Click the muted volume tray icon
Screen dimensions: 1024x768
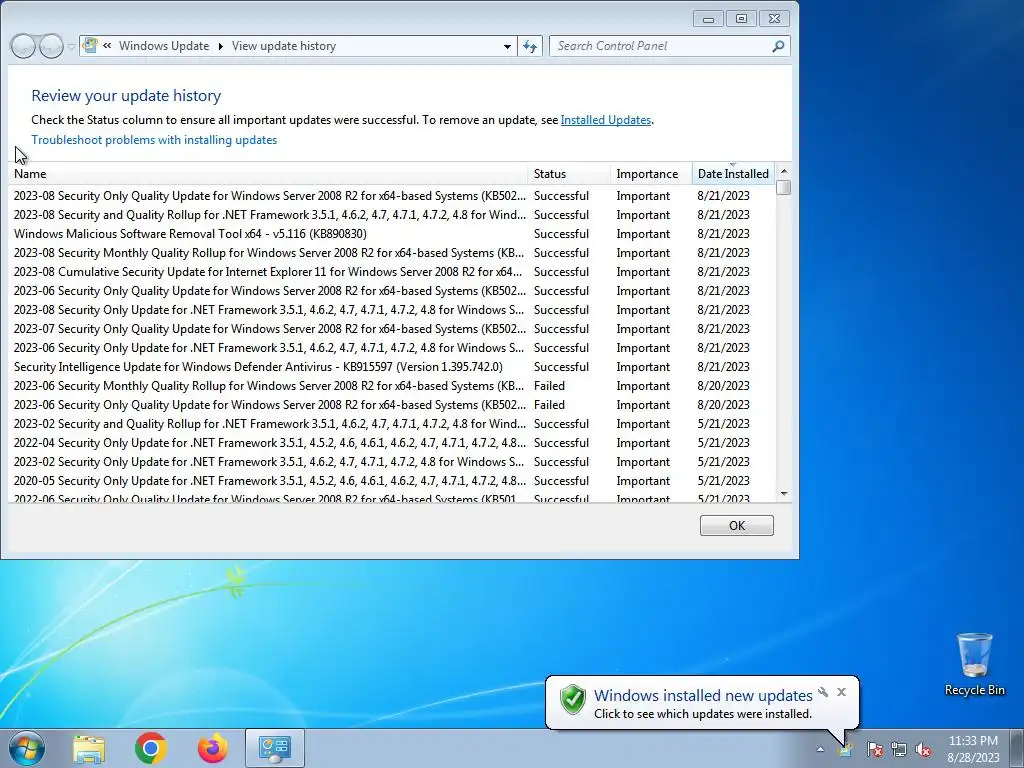[923, 749]
